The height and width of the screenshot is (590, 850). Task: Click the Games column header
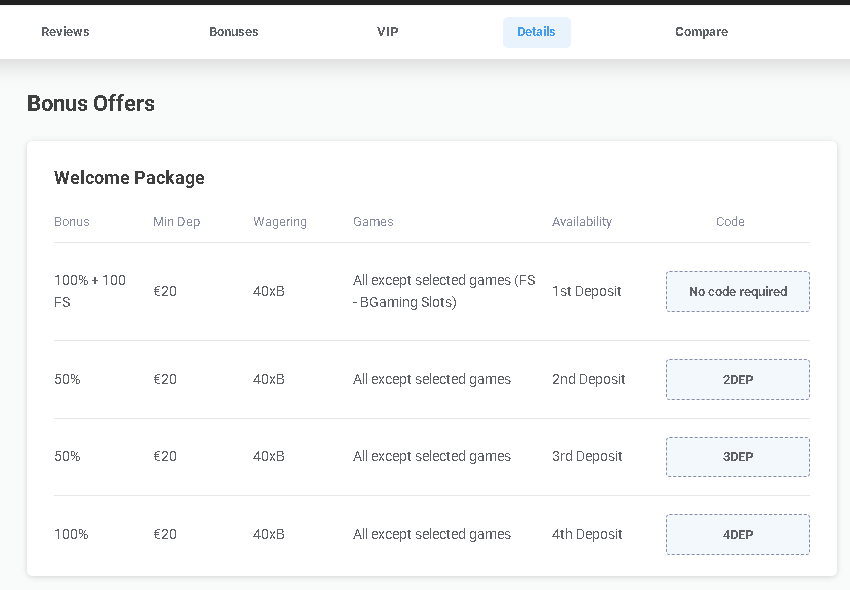[x=373, y=222]
